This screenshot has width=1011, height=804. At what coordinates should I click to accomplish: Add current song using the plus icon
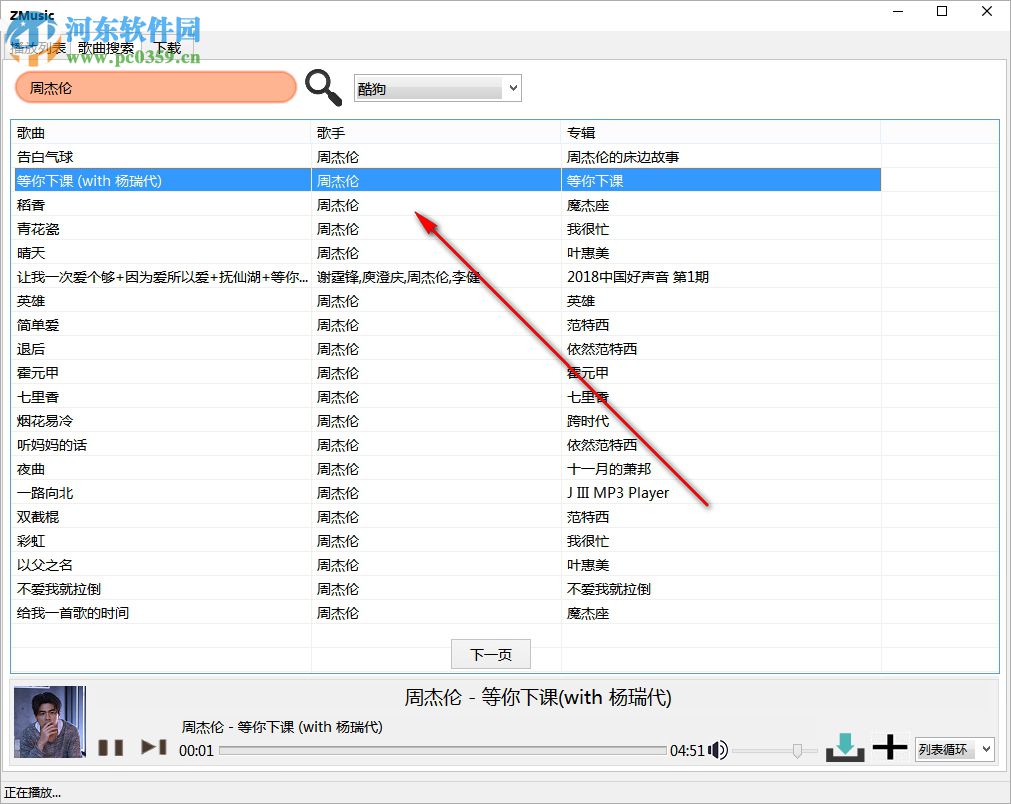(889, 746)
